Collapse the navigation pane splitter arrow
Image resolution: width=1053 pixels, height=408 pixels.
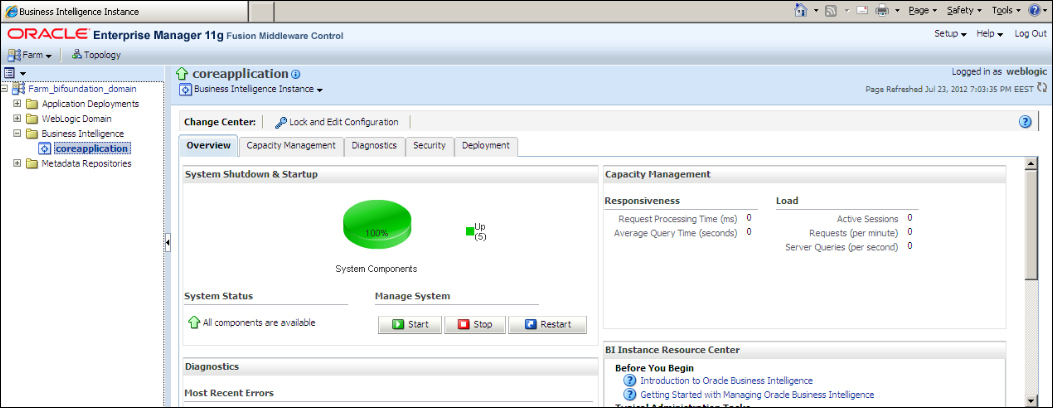[168, 243]
